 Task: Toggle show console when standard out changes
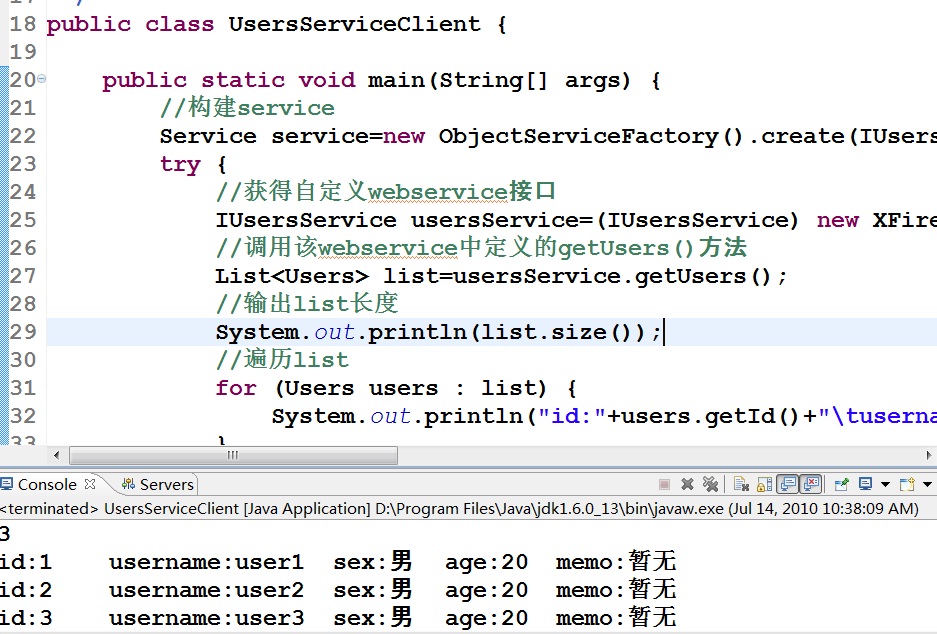(788, 484)
